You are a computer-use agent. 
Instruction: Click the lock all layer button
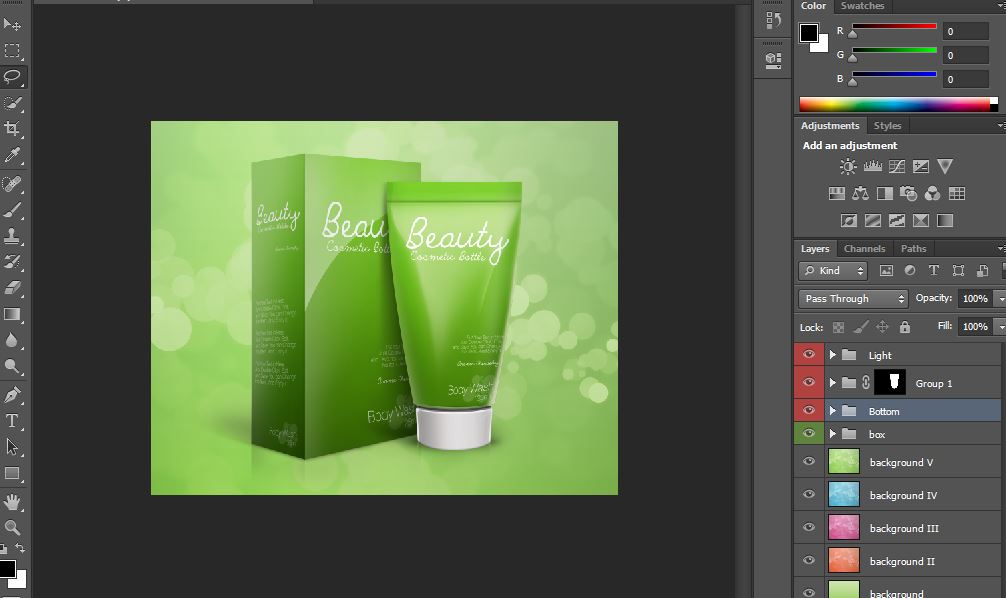coord(905,327)
